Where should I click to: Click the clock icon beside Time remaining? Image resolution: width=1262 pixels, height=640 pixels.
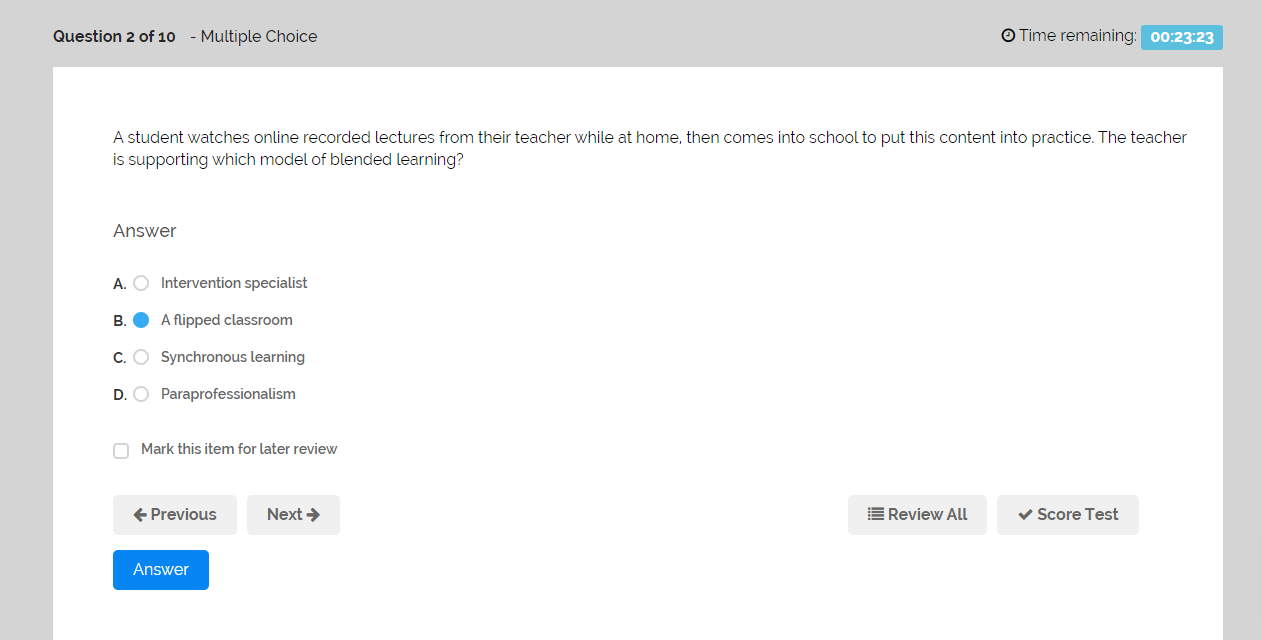coord(1008,36)
